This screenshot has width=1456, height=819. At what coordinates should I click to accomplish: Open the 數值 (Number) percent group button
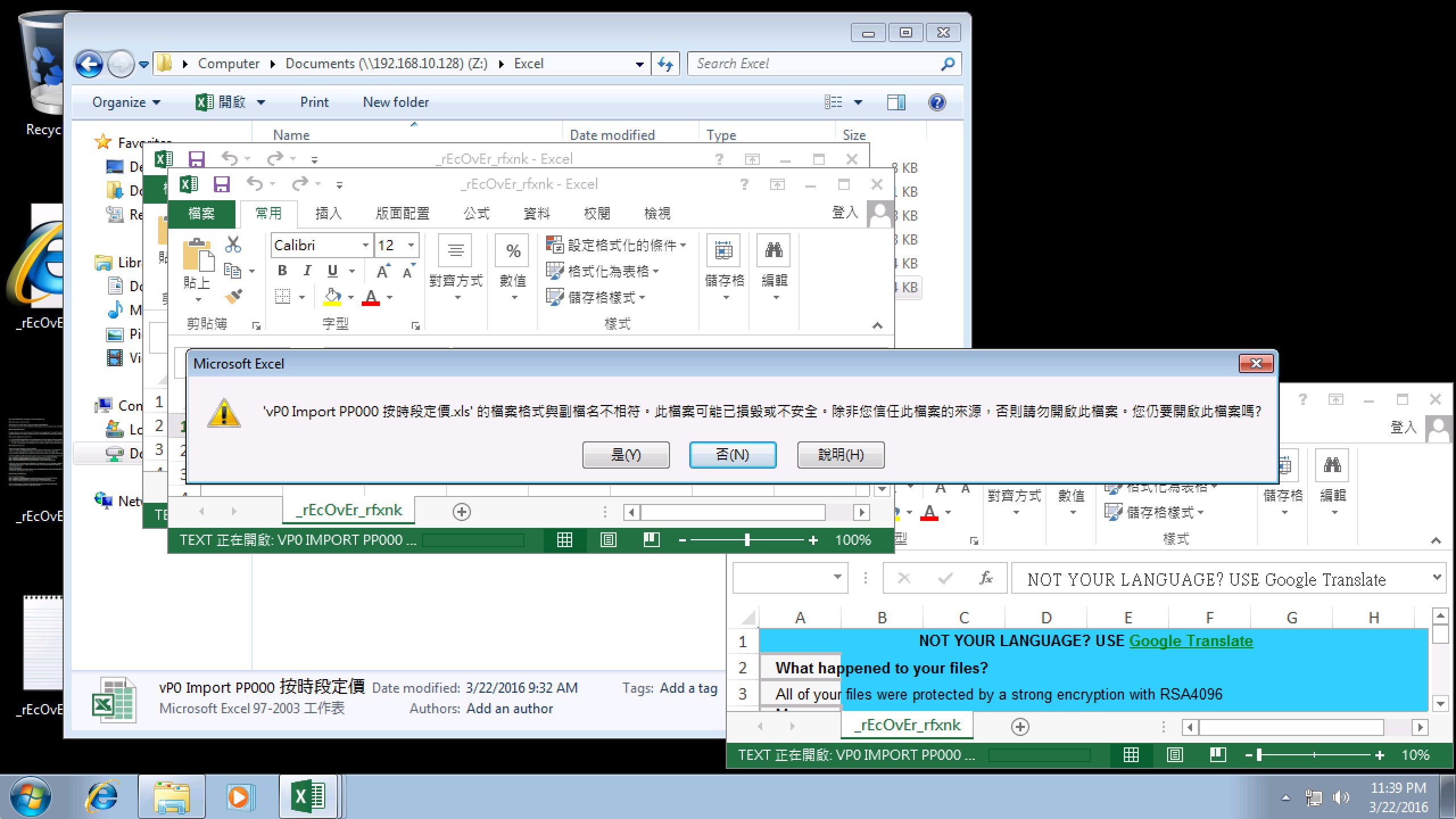pos(513,267)
